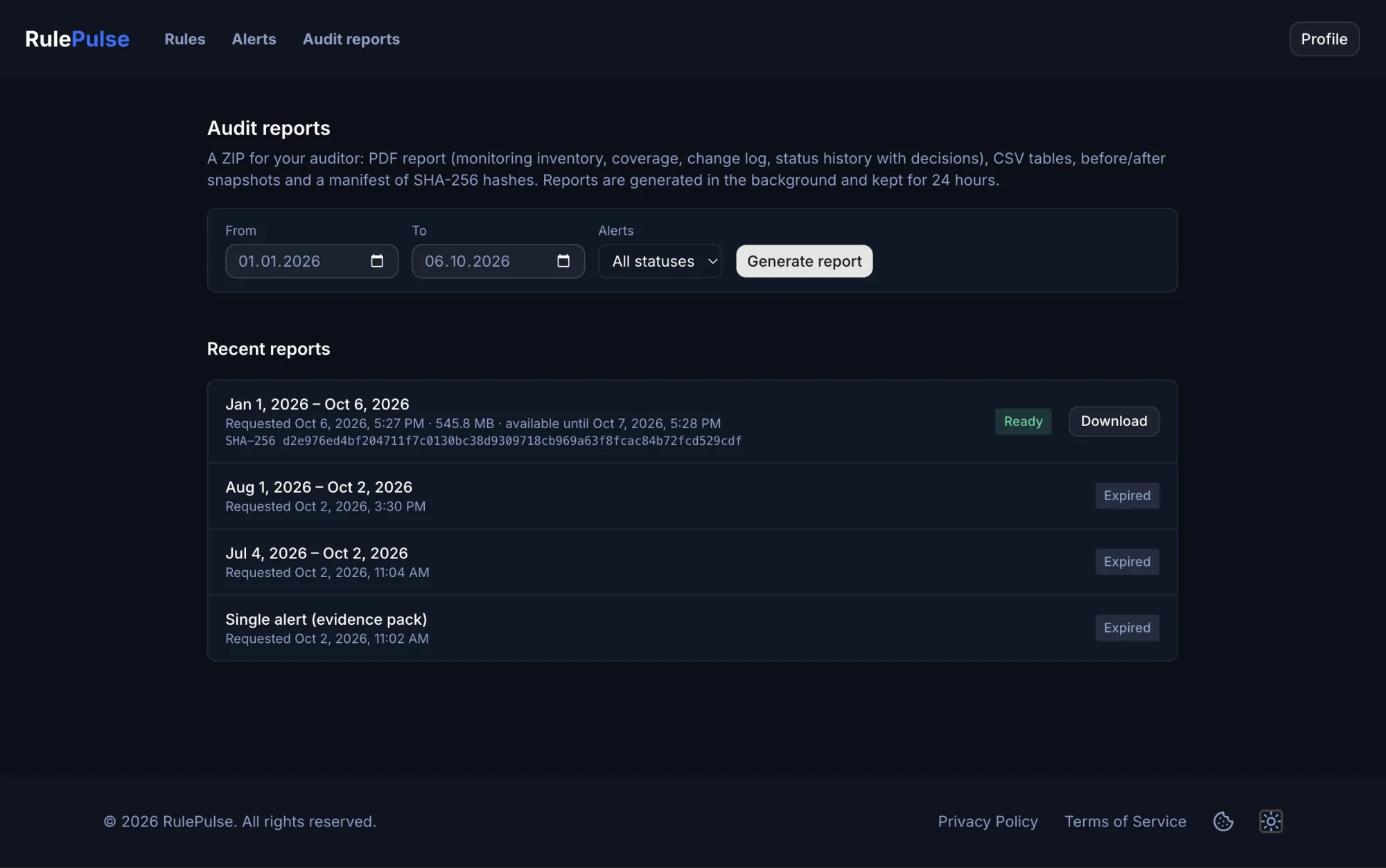The height and width of the screenshot is (868, 1386).
Task: Open the Audit reports nav item
Action: pyautogui.click(x=351, y=39)
